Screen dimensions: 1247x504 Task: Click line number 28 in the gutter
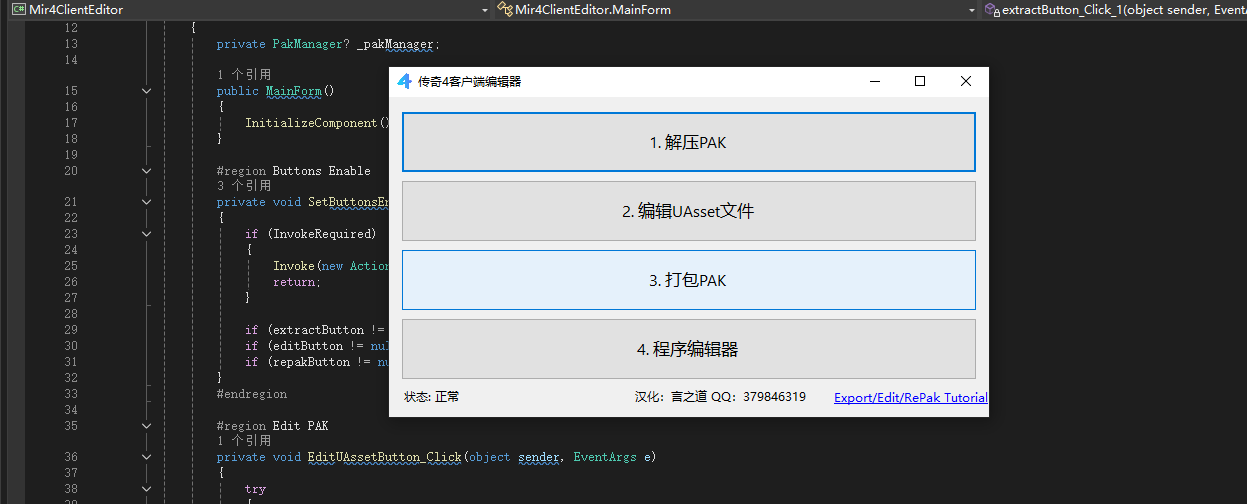(x=70, y=314)
